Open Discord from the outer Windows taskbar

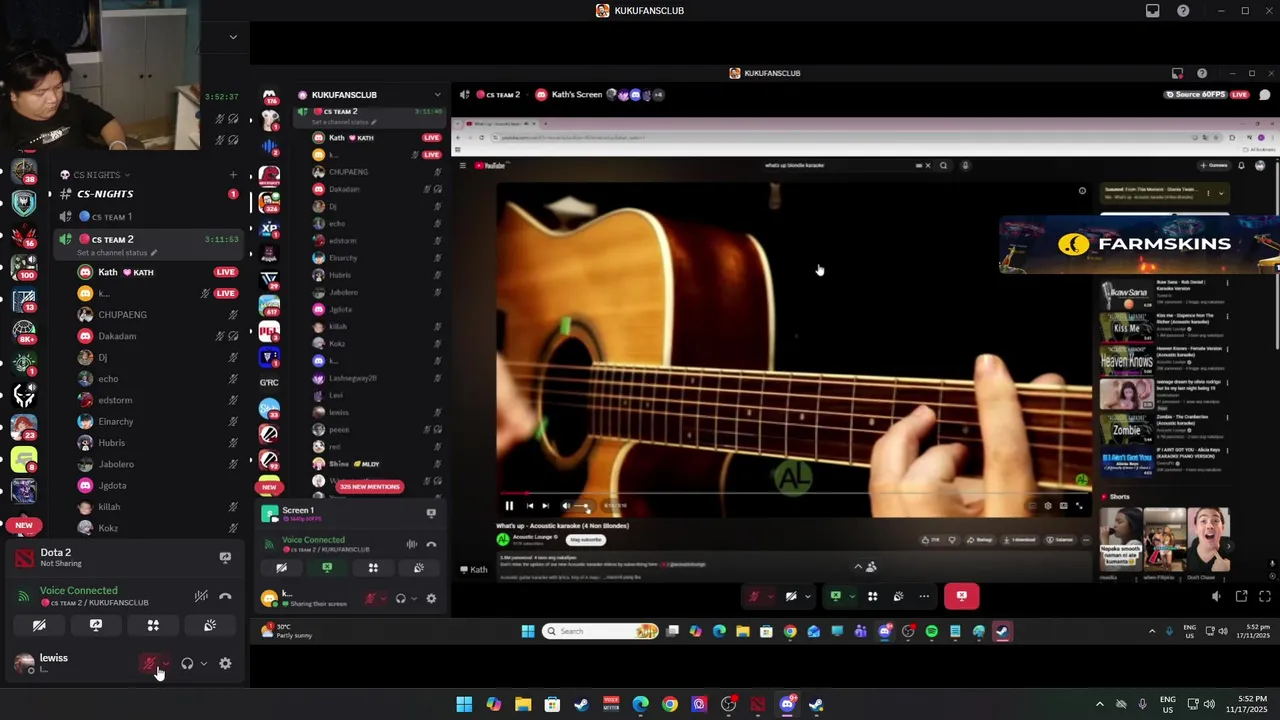[787, 704]
